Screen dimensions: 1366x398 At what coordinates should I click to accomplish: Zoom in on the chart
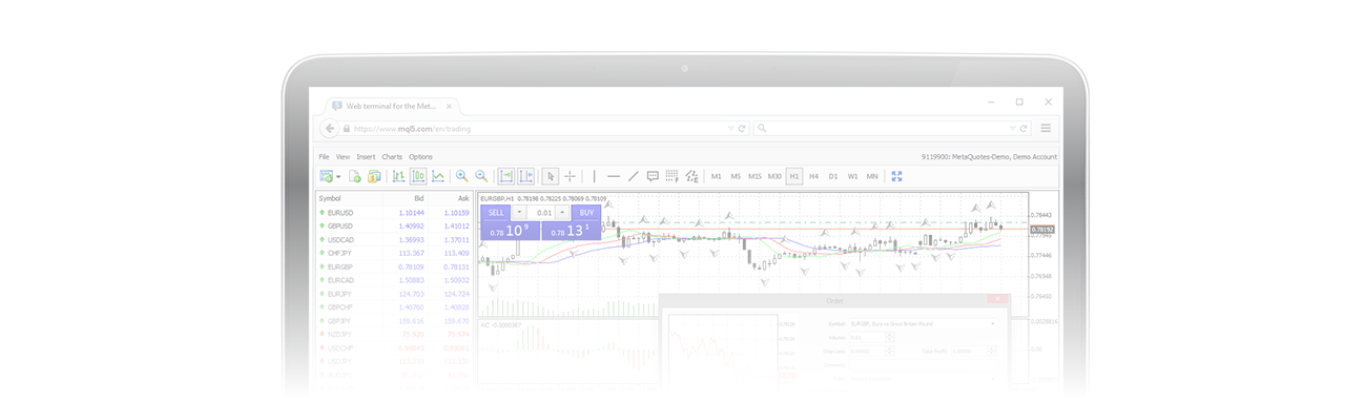(x=461, y=176)
